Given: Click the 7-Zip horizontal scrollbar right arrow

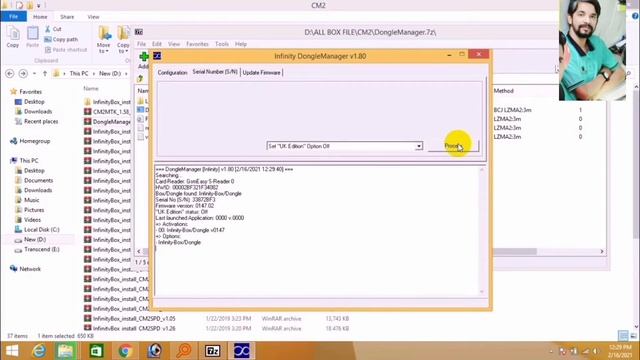Looking at the screenshot, I should point(602,251).
